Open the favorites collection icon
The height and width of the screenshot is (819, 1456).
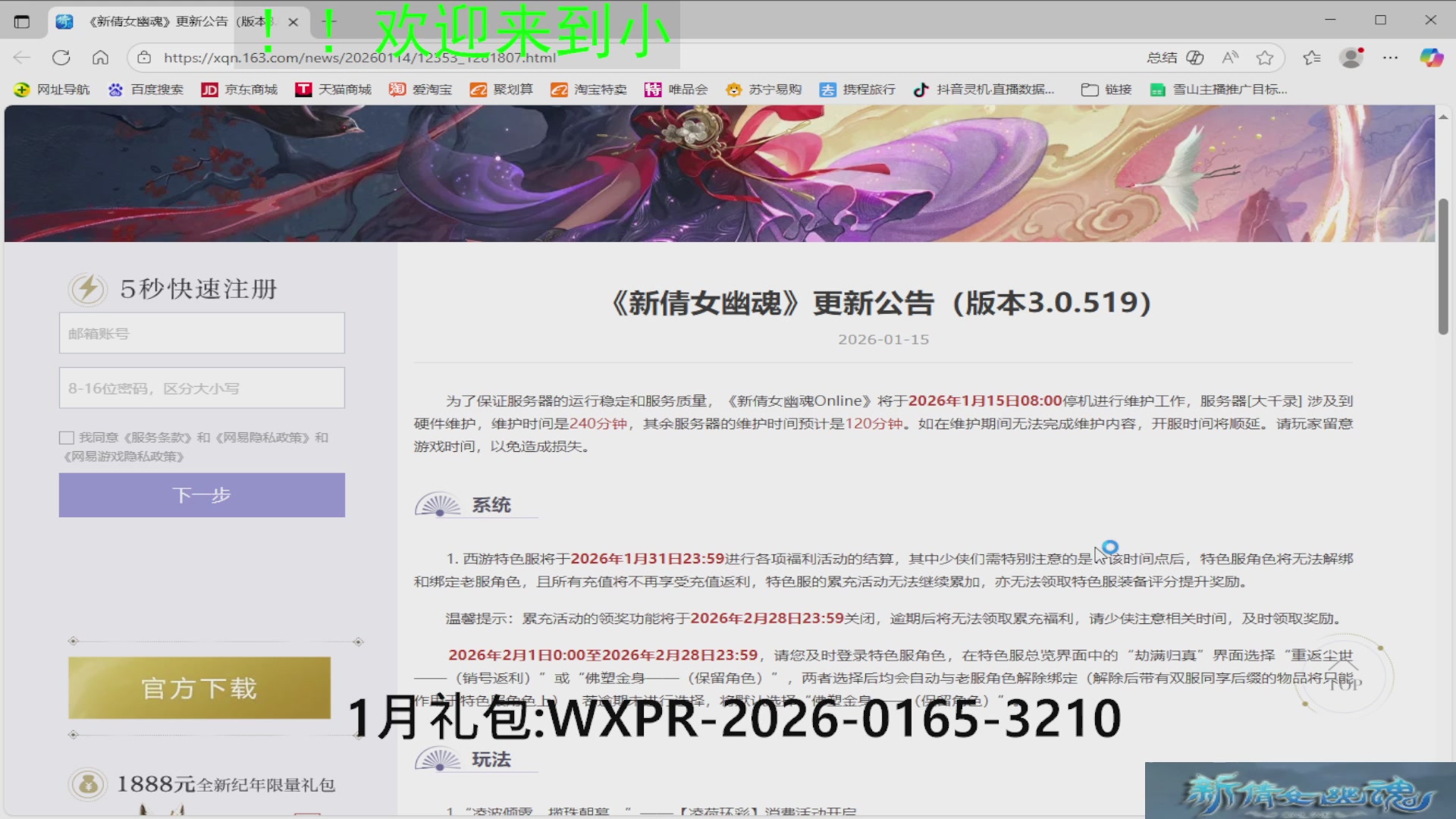coord(1312,58)
